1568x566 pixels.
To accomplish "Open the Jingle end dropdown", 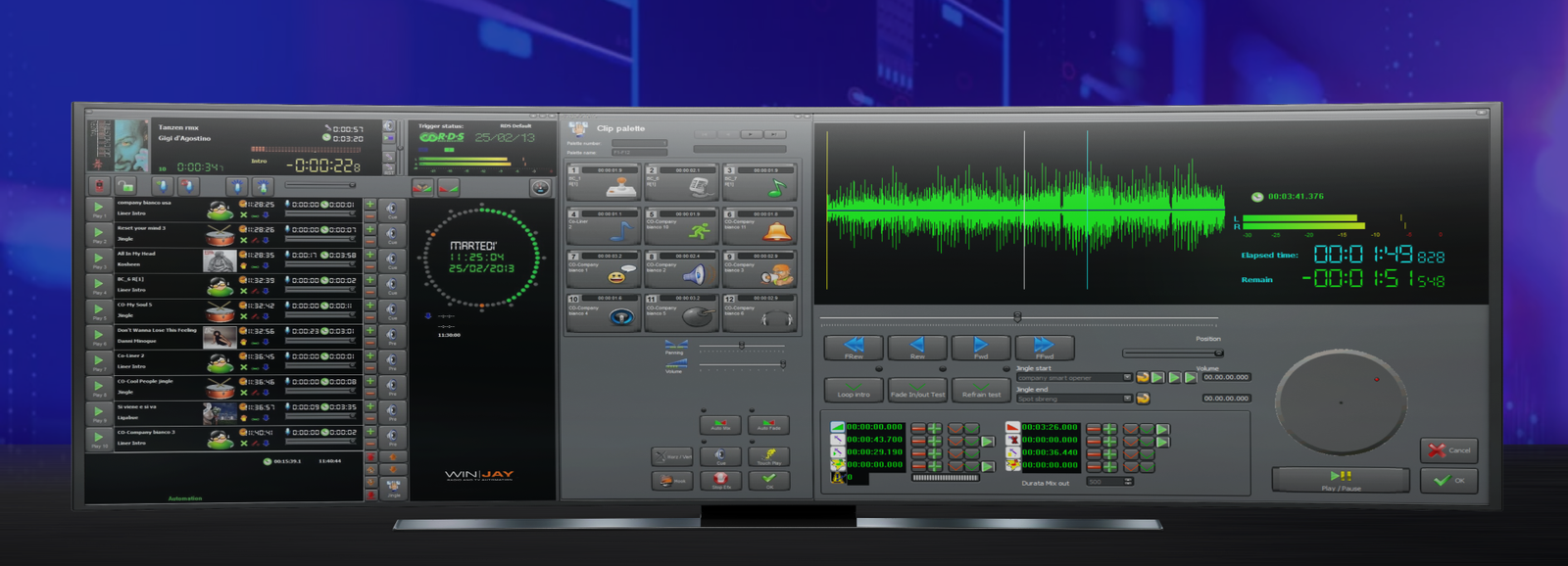I will point(1127,399).
